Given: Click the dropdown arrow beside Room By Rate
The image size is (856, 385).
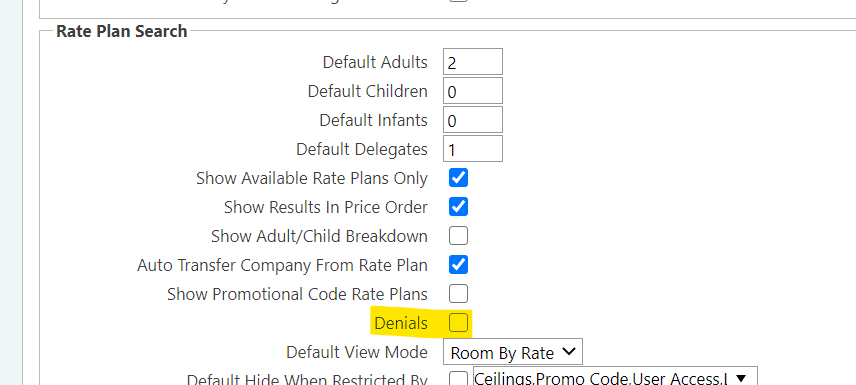Looking at the screenshot, I should (569, 352).
